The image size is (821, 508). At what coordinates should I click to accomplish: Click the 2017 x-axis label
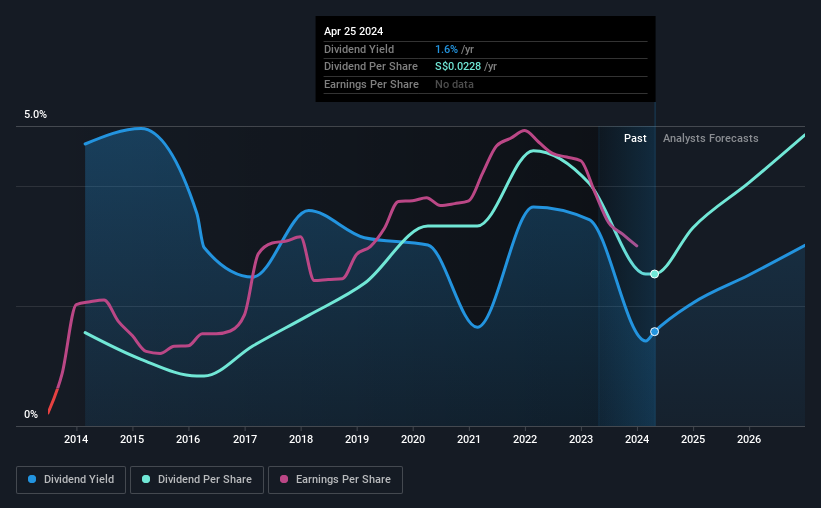[x=245, y=439]
